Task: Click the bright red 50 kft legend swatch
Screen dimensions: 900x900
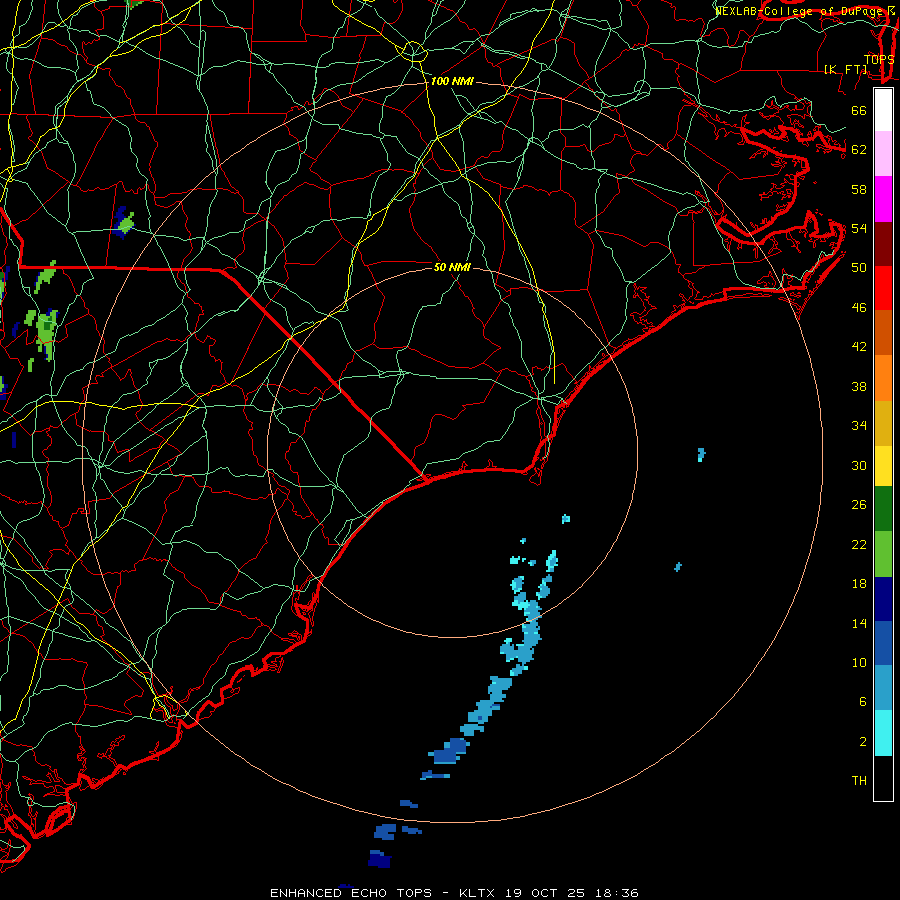Action: point(883,288)
